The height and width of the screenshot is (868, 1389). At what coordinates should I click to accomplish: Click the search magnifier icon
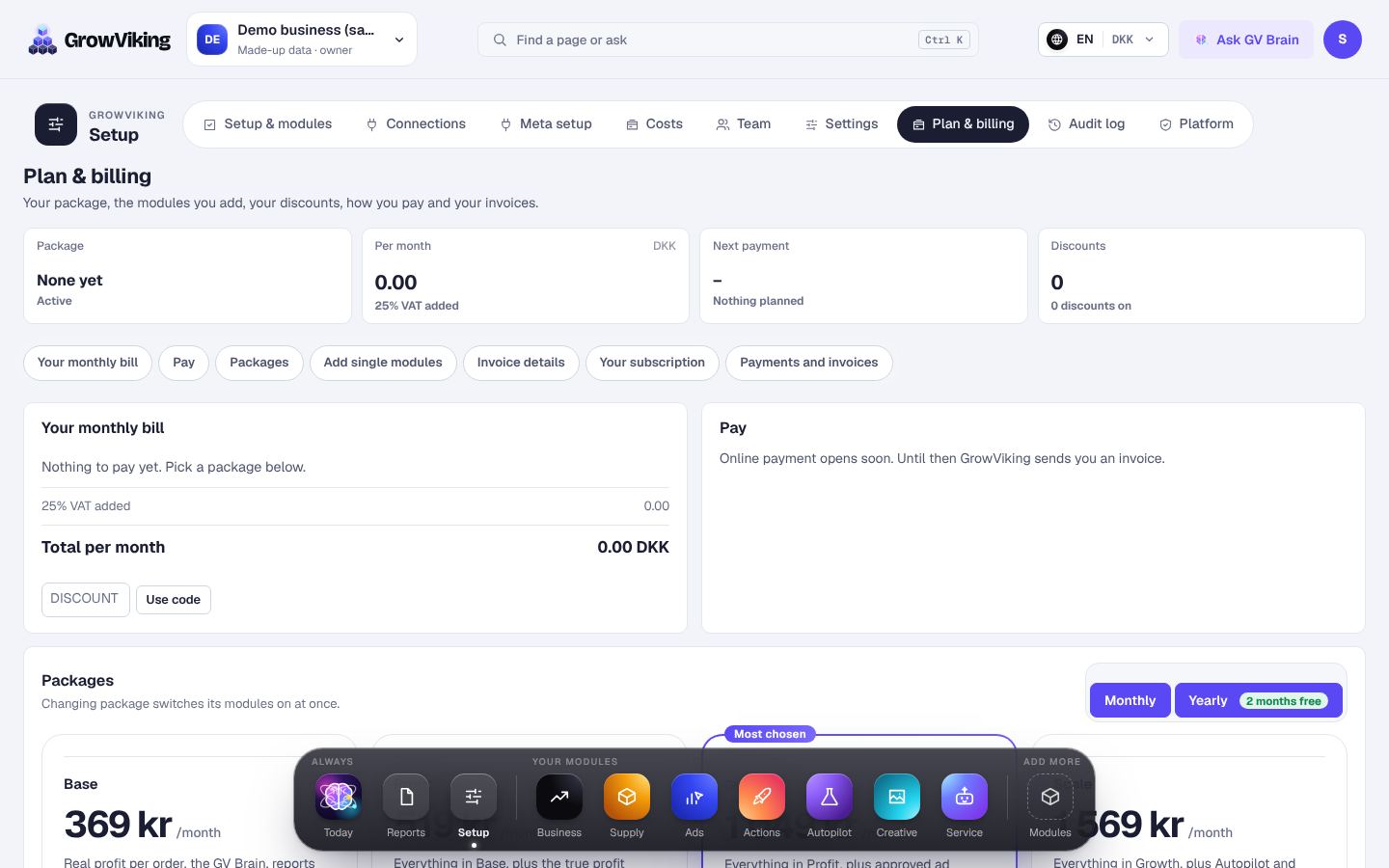(500, 40)
